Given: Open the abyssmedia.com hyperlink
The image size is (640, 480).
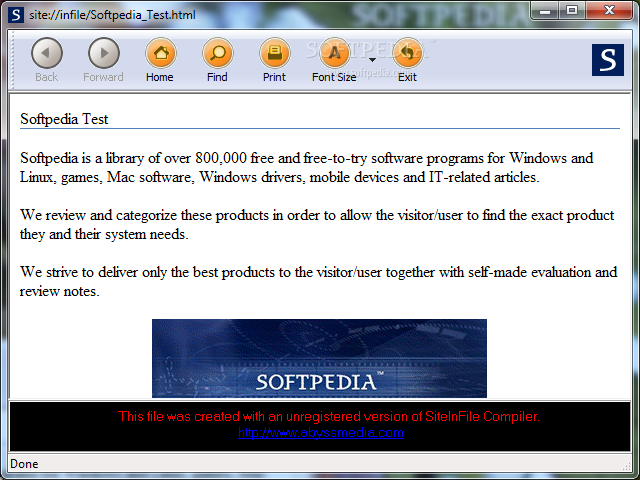Looking at the screenshot, I should point(321,433).
